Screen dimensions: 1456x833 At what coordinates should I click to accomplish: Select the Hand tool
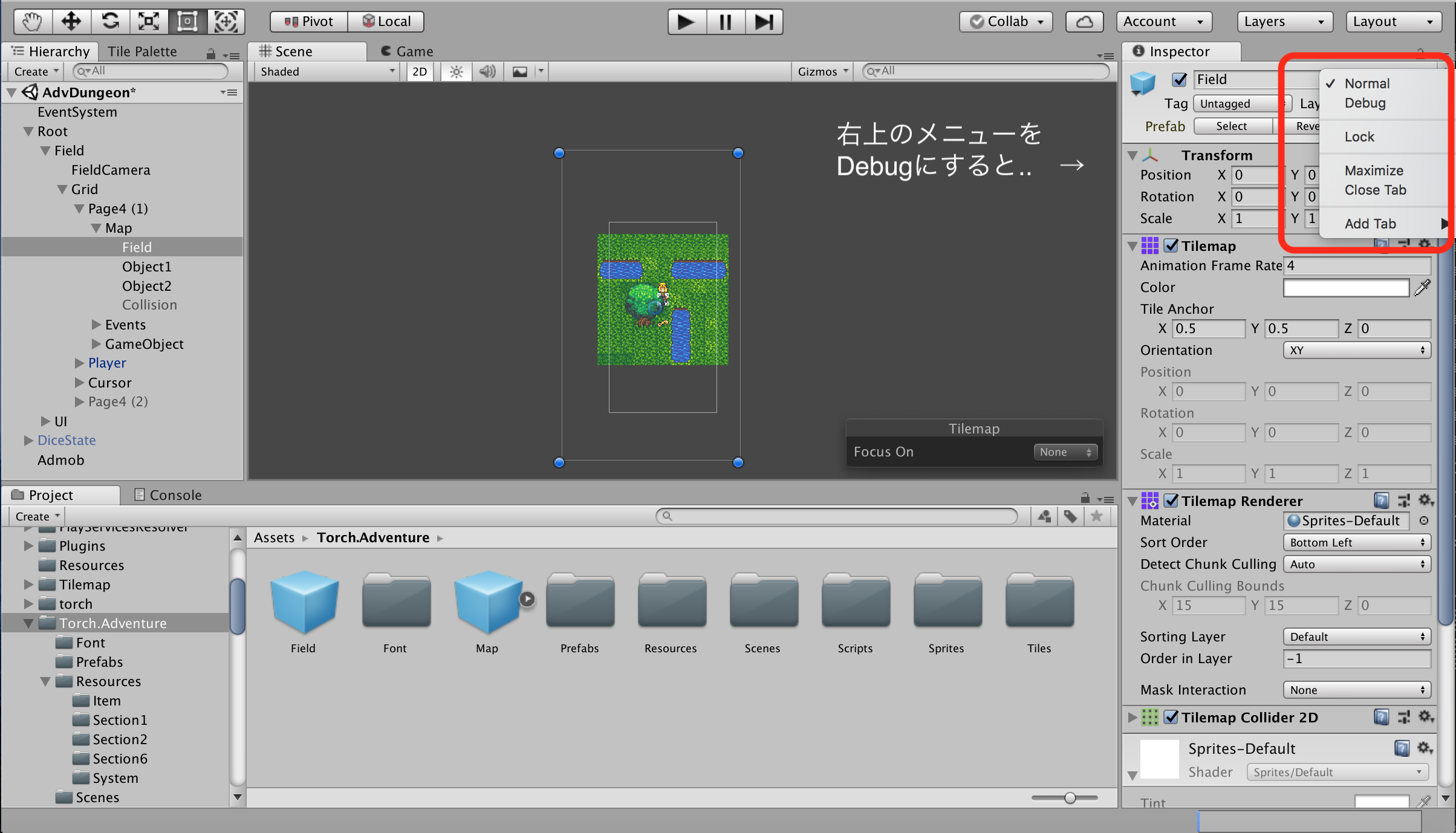(33, 22)
